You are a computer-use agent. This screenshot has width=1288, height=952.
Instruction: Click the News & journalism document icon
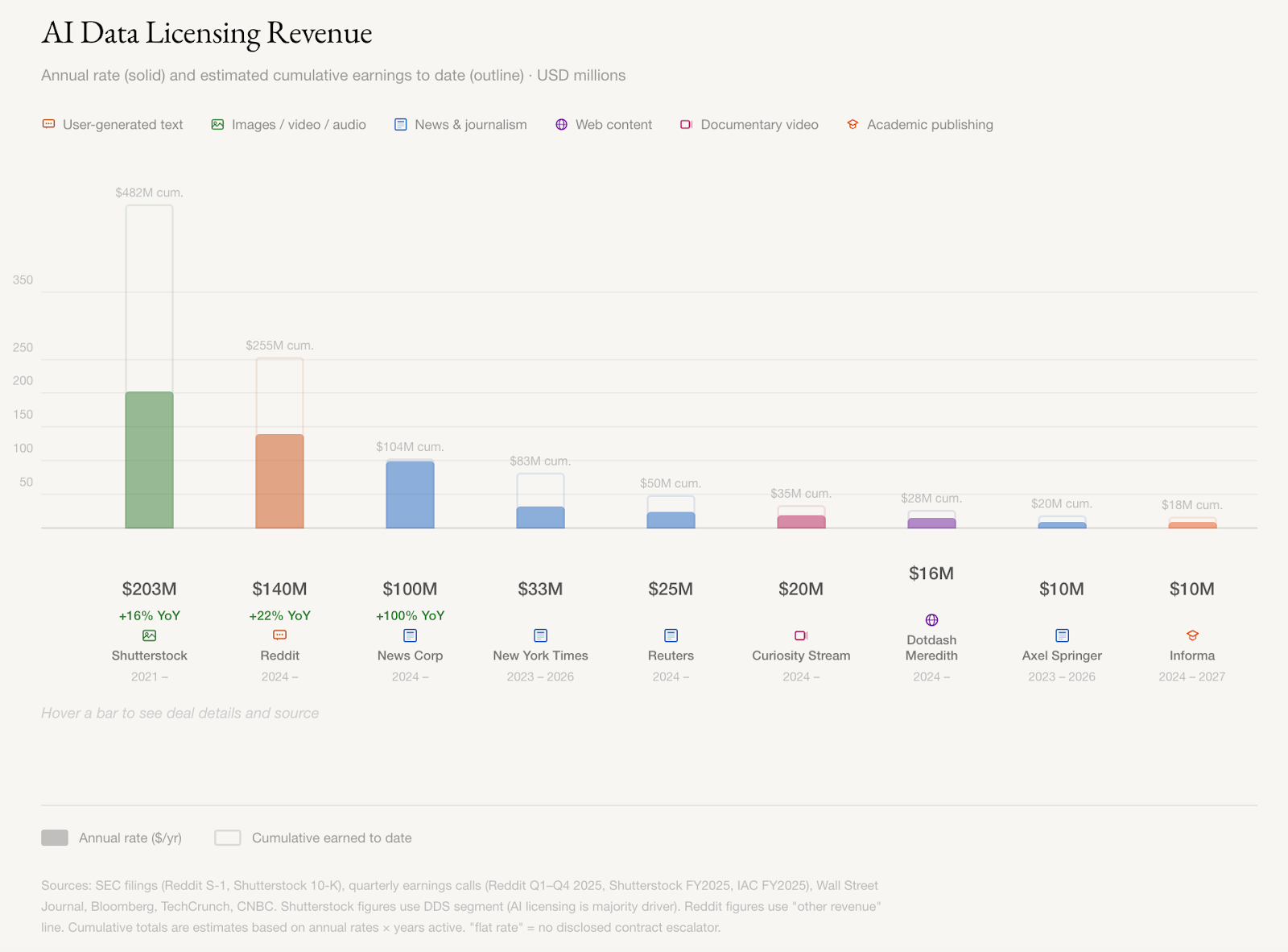[x=399, y=124]
